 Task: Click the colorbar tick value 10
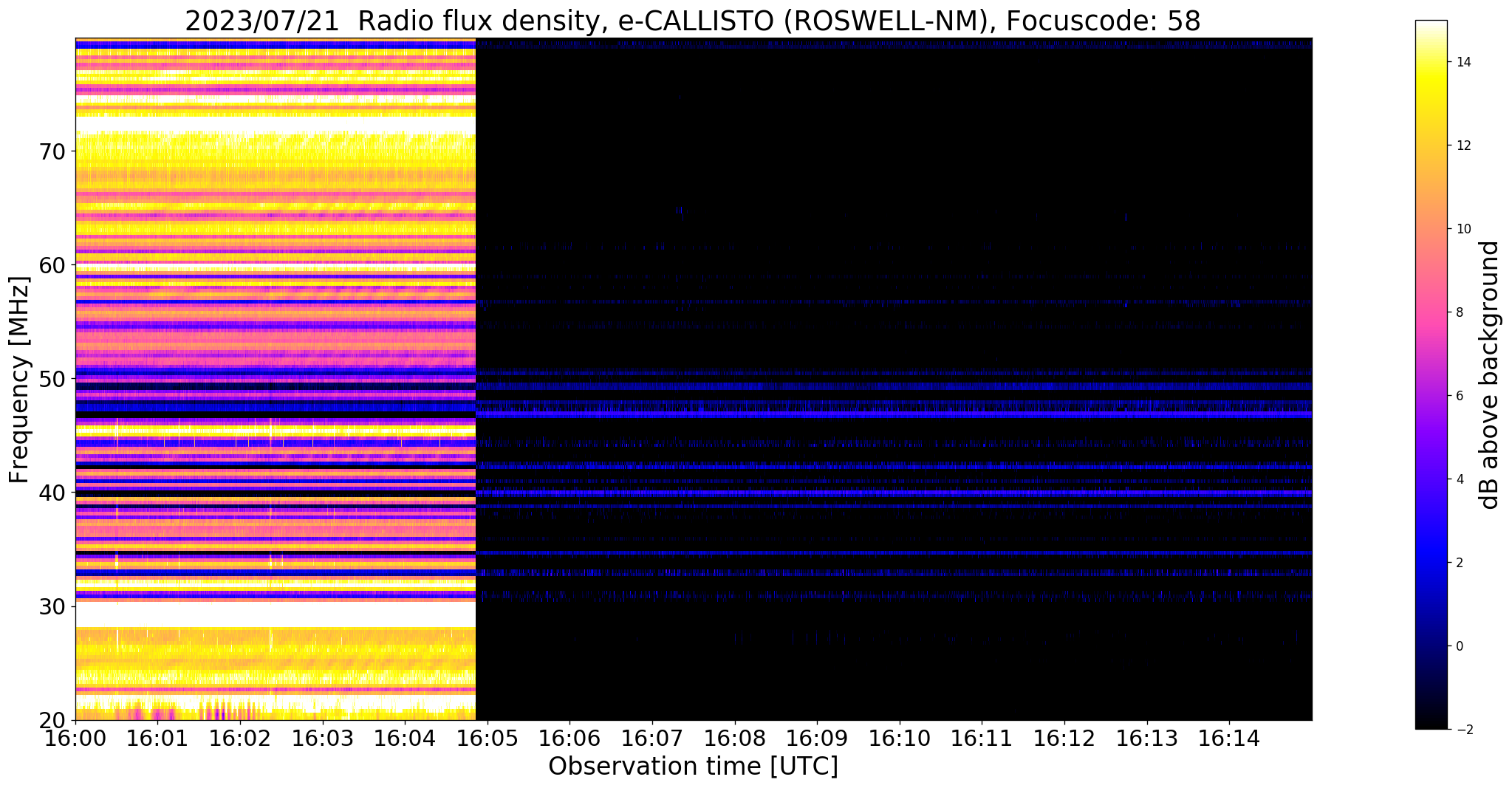tap(1463, 229)
